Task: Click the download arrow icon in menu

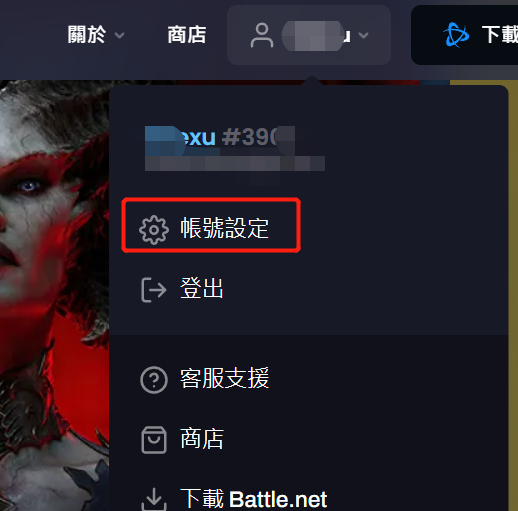Action: click(x=154, y=499)
